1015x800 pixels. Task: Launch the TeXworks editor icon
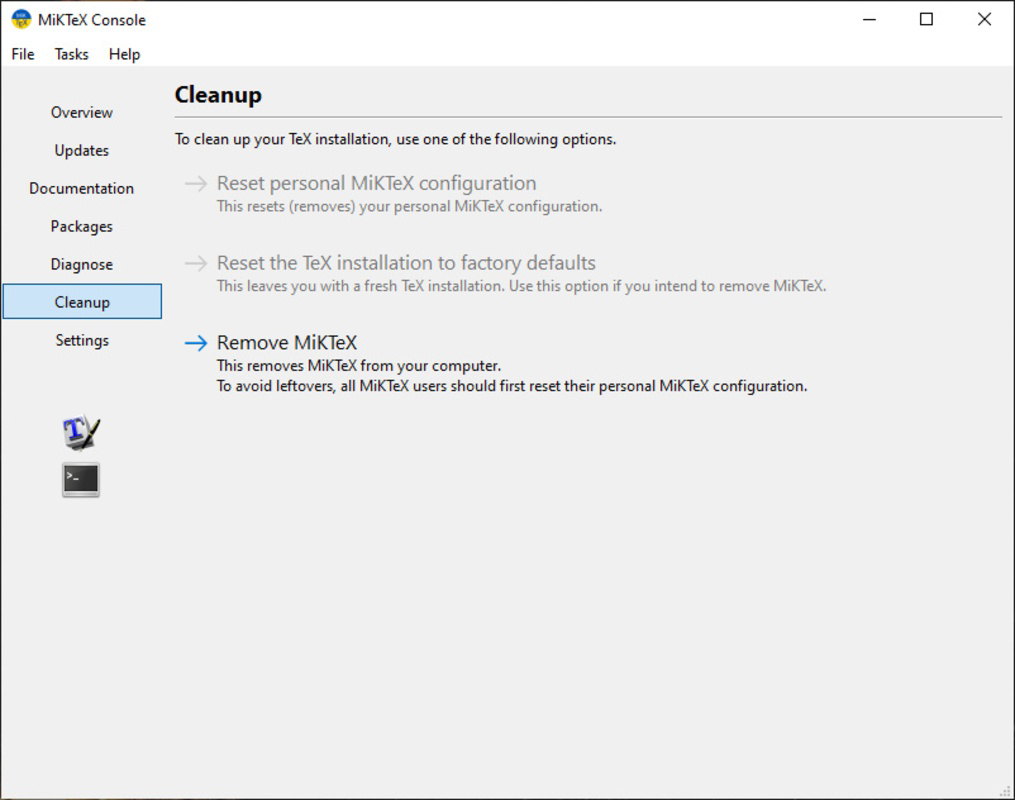pos(81,432)
